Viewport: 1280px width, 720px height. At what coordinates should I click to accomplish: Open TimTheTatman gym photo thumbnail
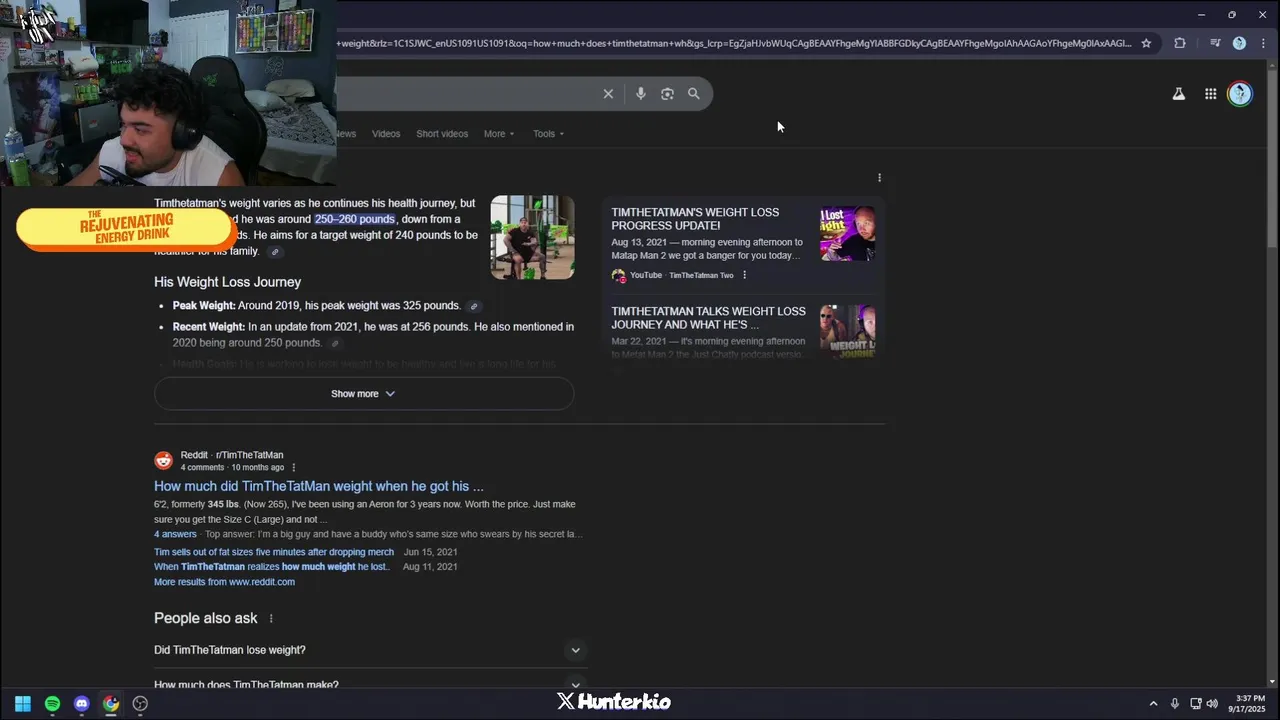(x=532, y=237)
